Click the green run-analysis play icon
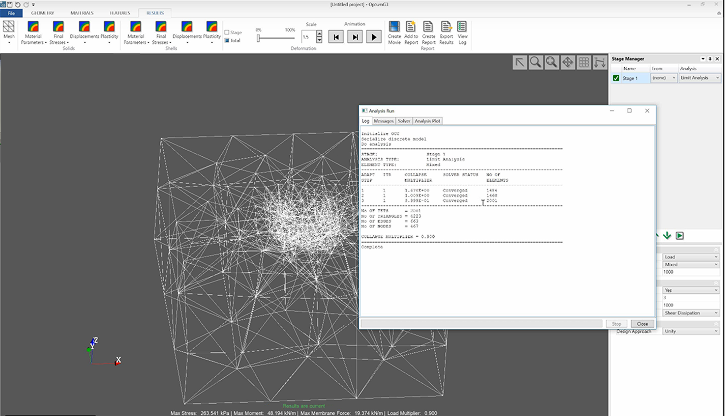725x416 pixels. (x=680, y=236)
